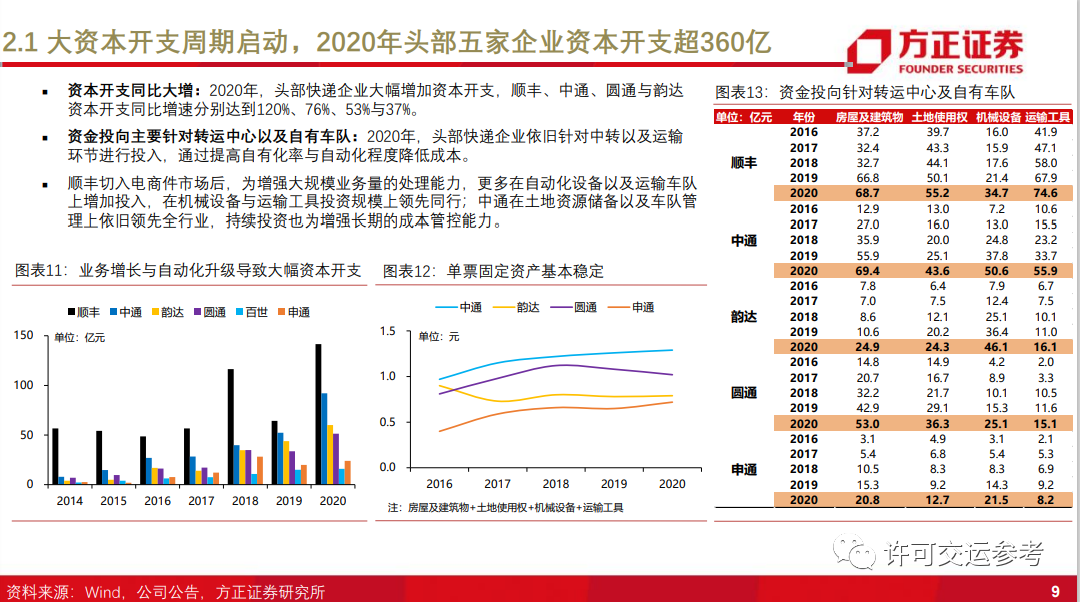Click the 1.5 y-axis label in chart 12
This screenshot has width=1080, height=602.
click(388, 331)
